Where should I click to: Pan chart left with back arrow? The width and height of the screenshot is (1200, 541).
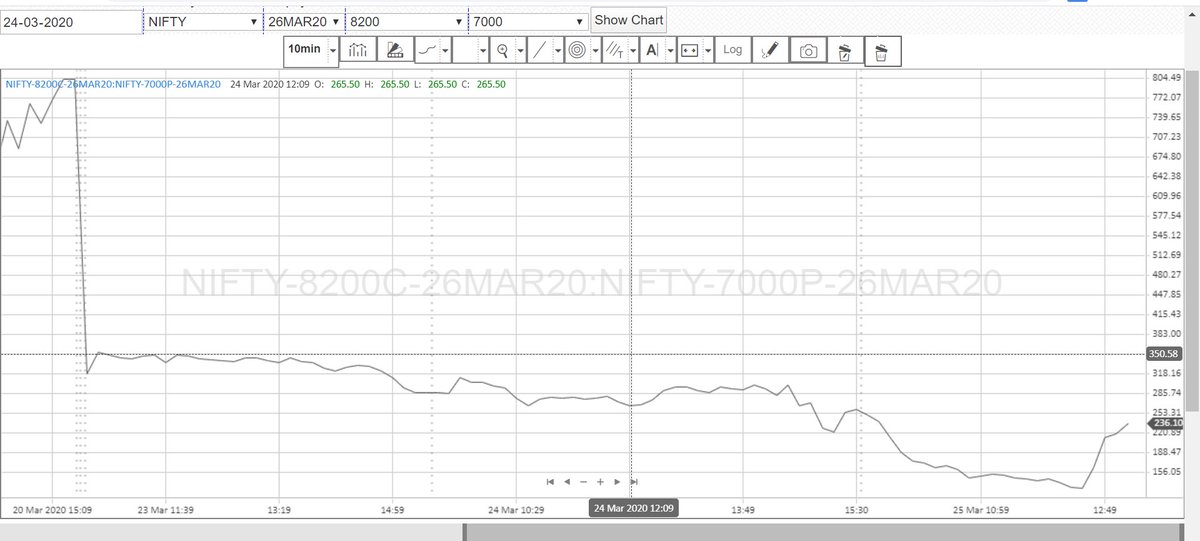pyautogui.click(x=567, y=481)
